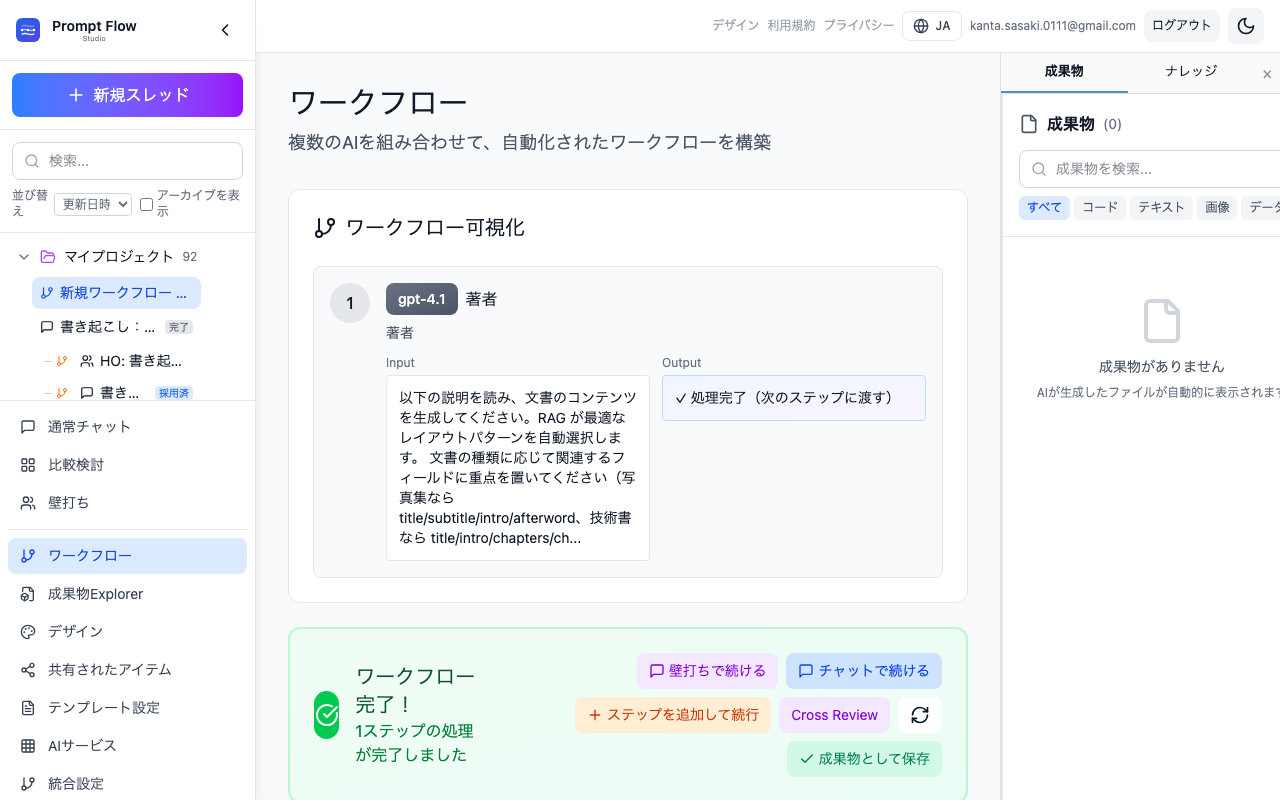
Task: Click 壁打ちで続ける button
Action: [707, 671]
